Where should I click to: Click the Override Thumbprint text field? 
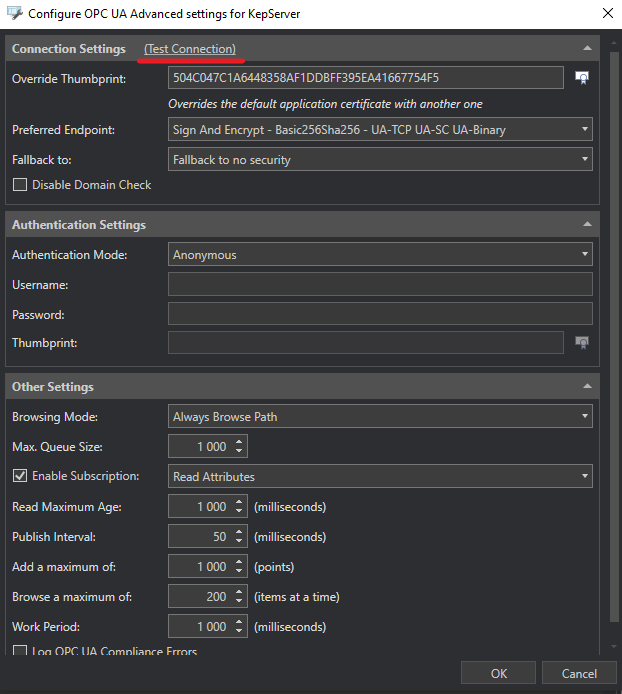point(366,78)
